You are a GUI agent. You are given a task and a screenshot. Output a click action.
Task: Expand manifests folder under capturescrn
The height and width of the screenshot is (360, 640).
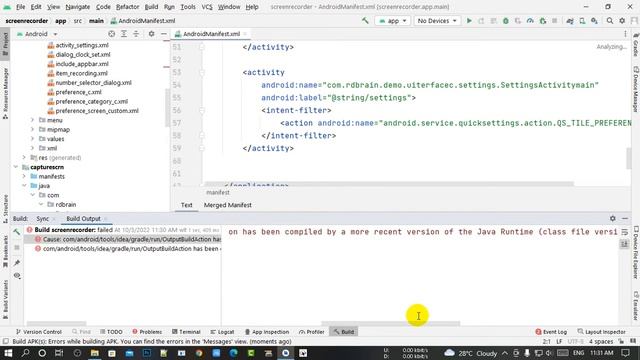[x=24, y=176]
